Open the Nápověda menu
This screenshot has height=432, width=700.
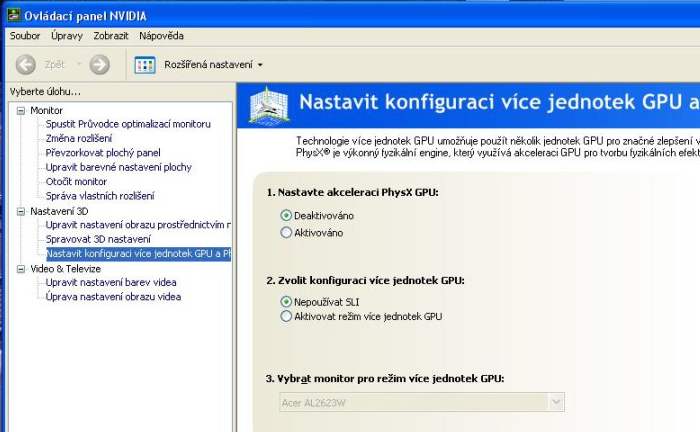point(161,36)
